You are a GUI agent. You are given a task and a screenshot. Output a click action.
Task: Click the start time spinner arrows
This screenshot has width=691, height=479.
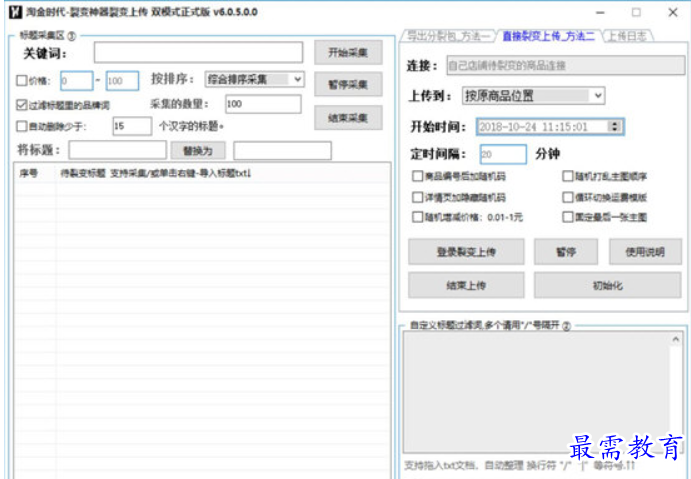click(x=614, y=127)
